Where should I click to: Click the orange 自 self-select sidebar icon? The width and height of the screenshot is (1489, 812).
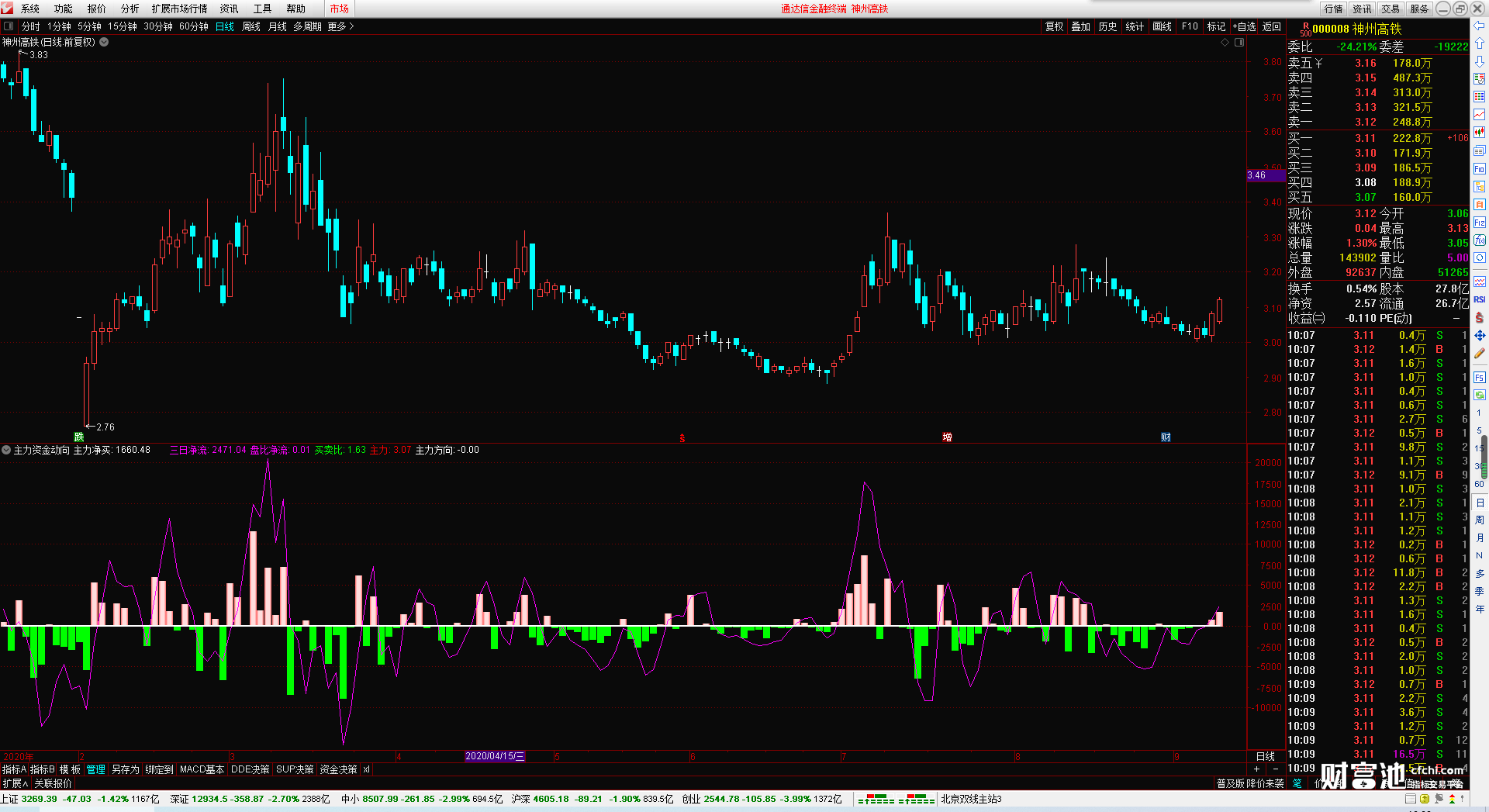point(1480,205)
